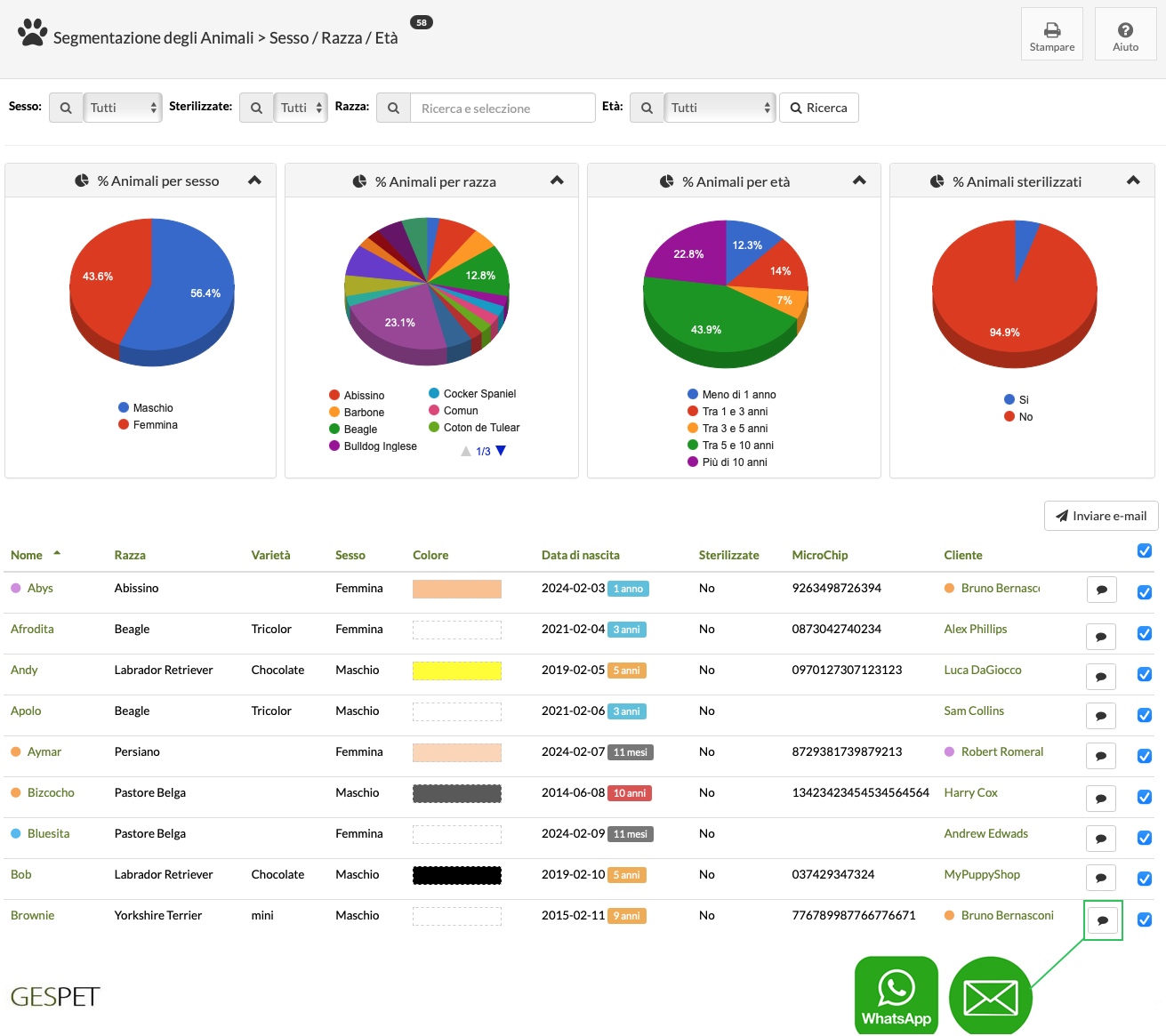Click the Stampare printer button

[1051, 34]
